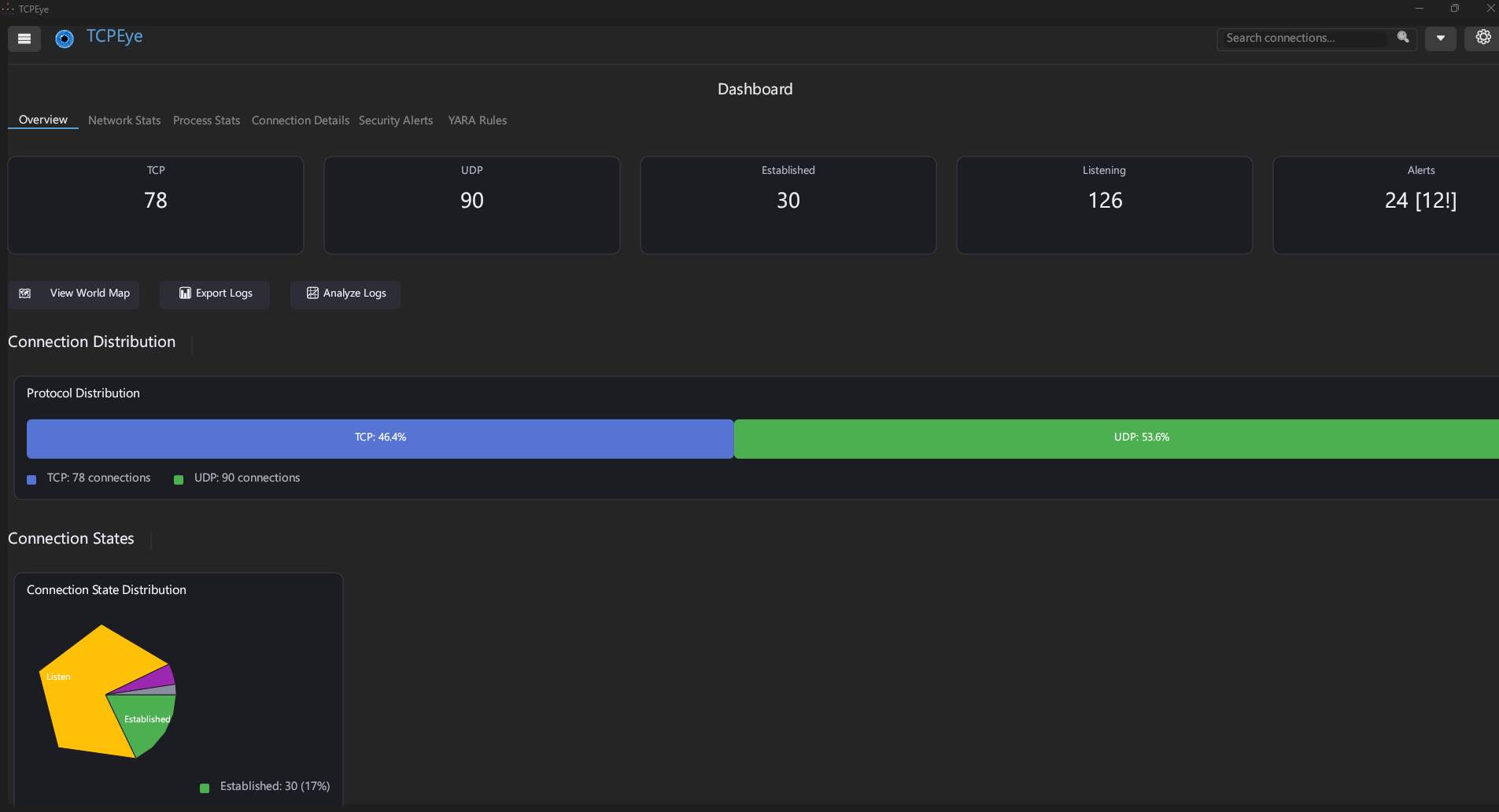Open the hamburger menu

click(24, 39)
